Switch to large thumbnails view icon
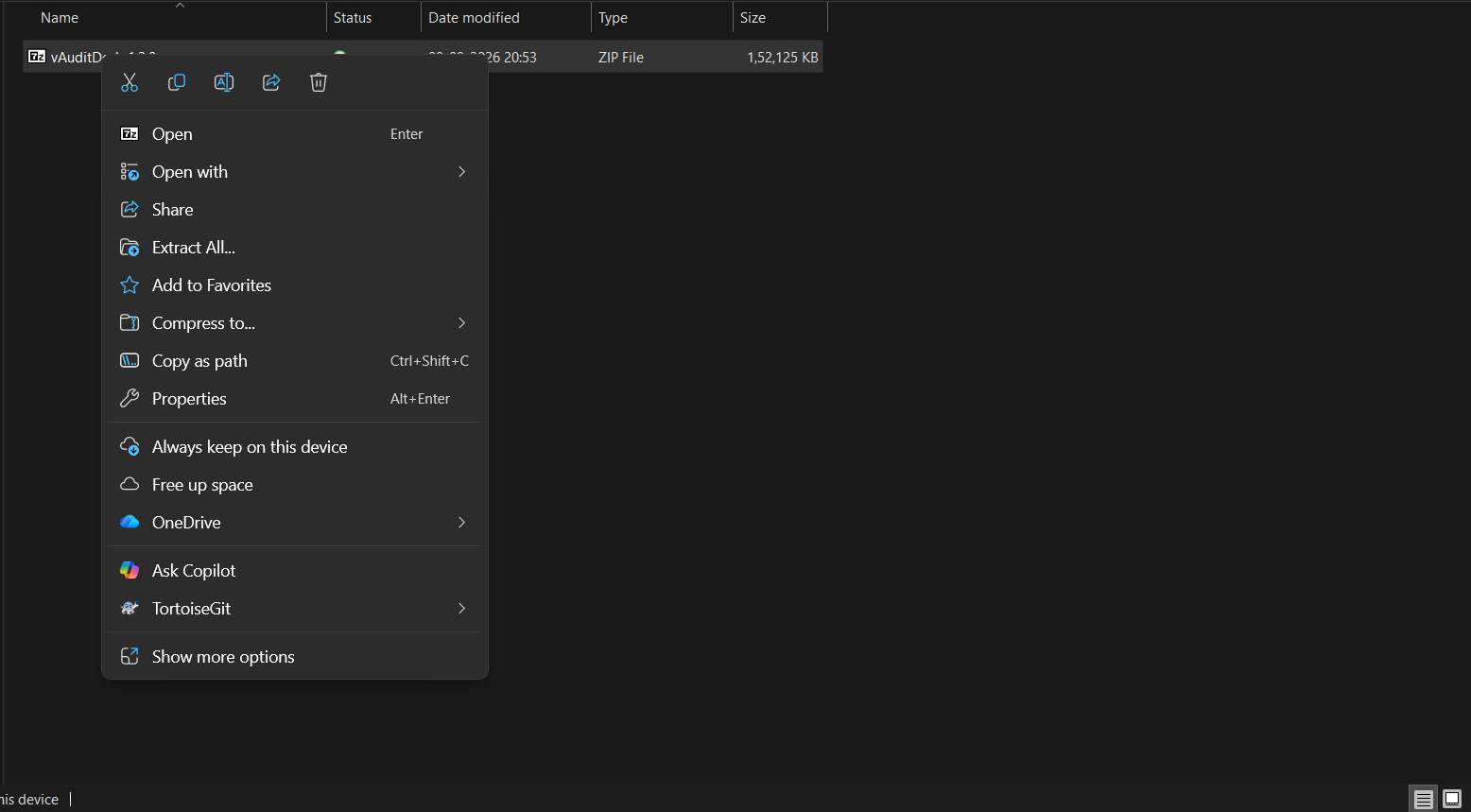1471x812 pixels. click(x=1452, y=799)
